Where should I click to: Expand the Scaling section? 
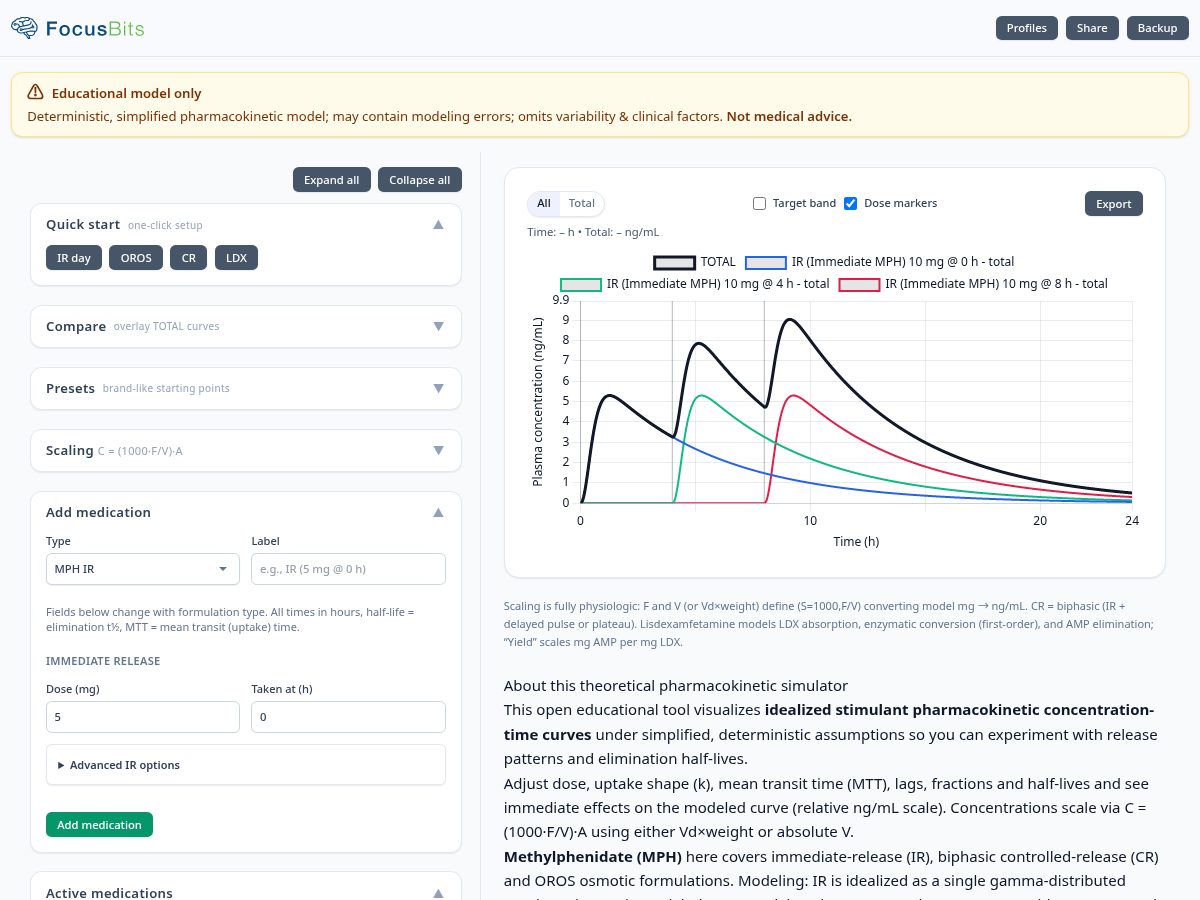(x=438, y=450)
